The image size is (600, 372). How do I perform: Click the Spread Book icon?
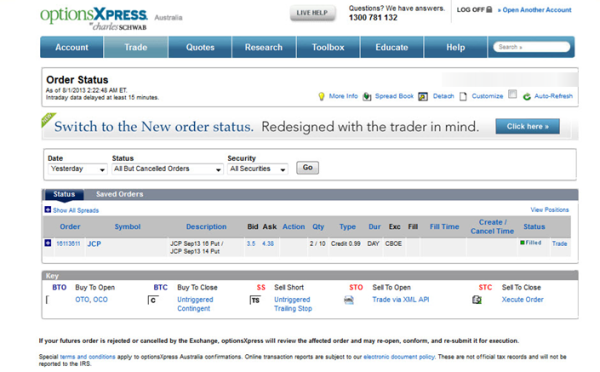(x=367, y=96)
